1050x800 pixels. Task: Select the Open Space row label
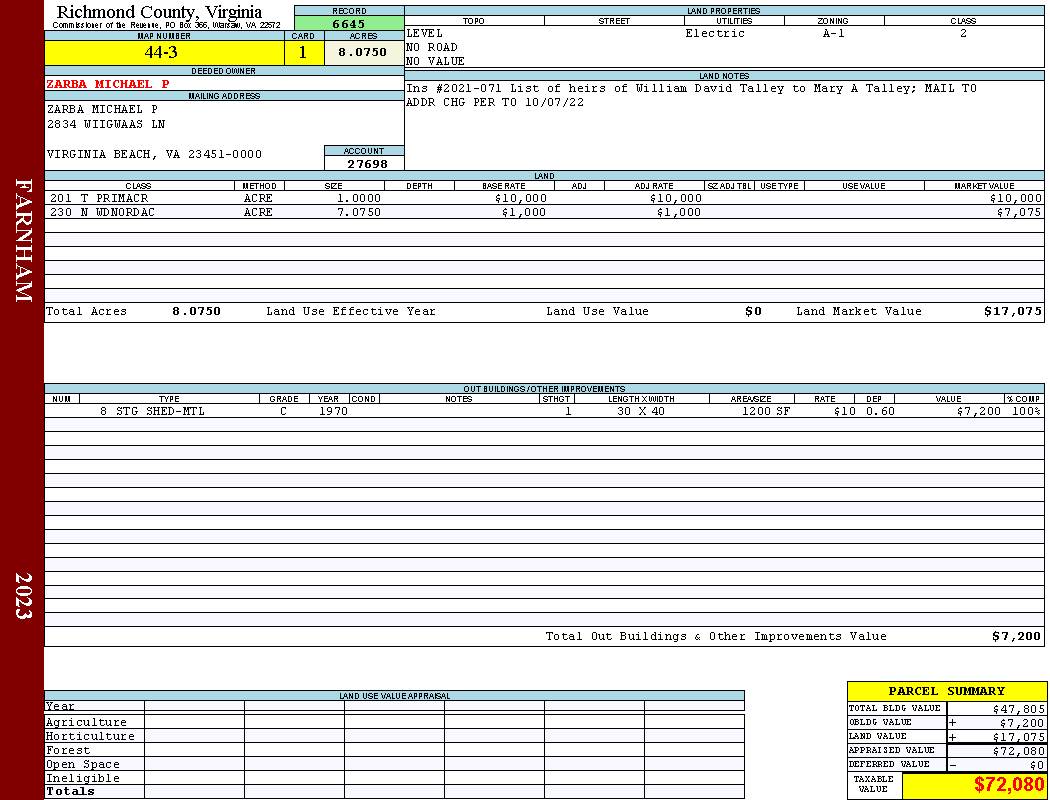coord(82,765)
